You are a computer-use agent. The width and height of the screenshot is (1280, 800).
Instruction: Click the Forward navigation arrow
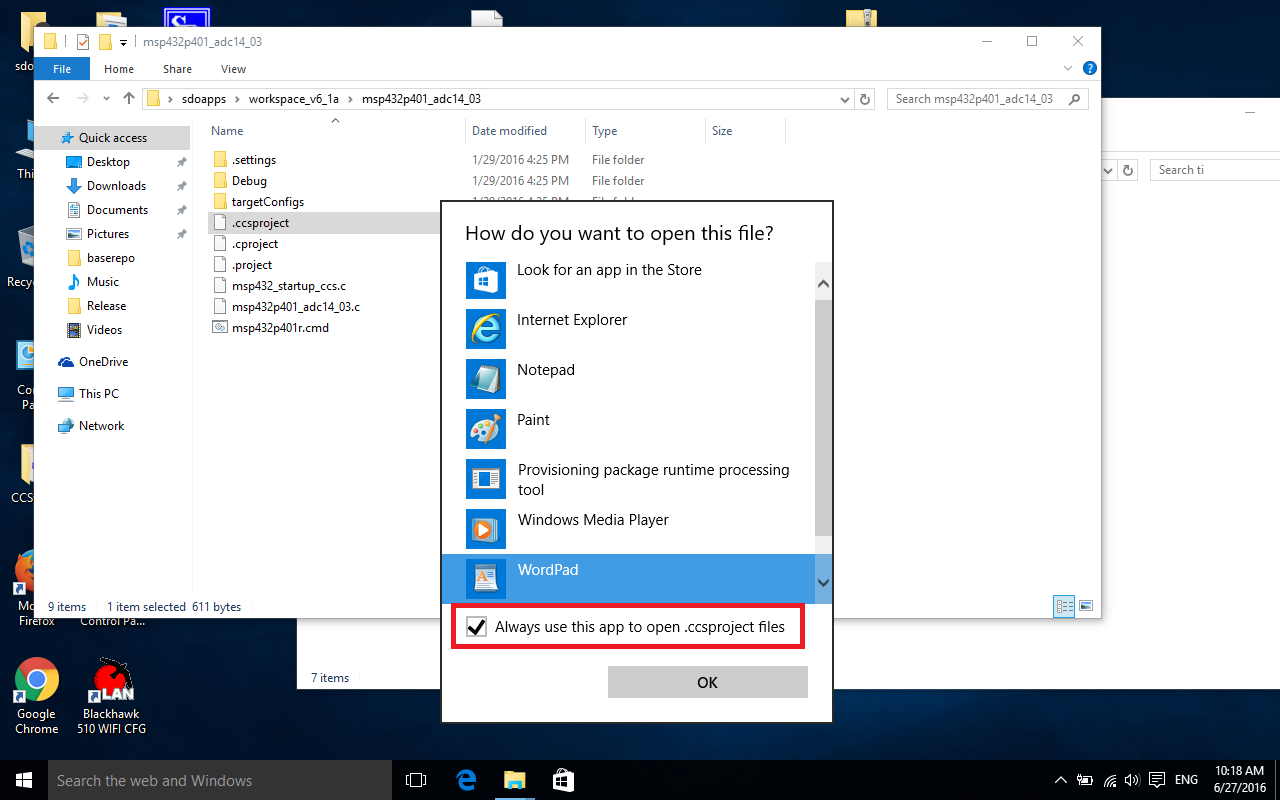click(83, 99)
